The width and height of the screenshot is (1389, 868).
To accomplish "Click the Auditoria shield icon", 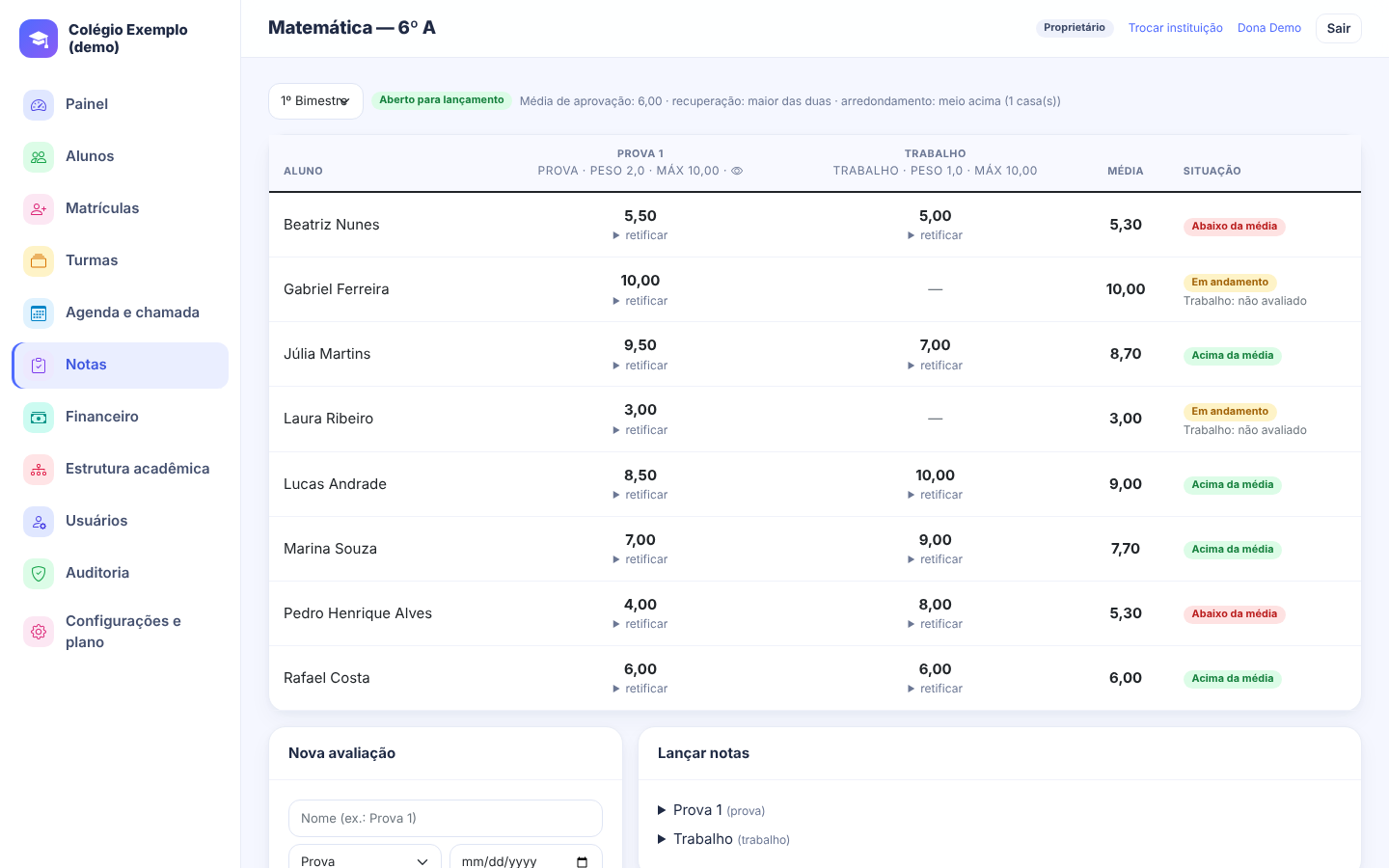I will pos(39,573).
